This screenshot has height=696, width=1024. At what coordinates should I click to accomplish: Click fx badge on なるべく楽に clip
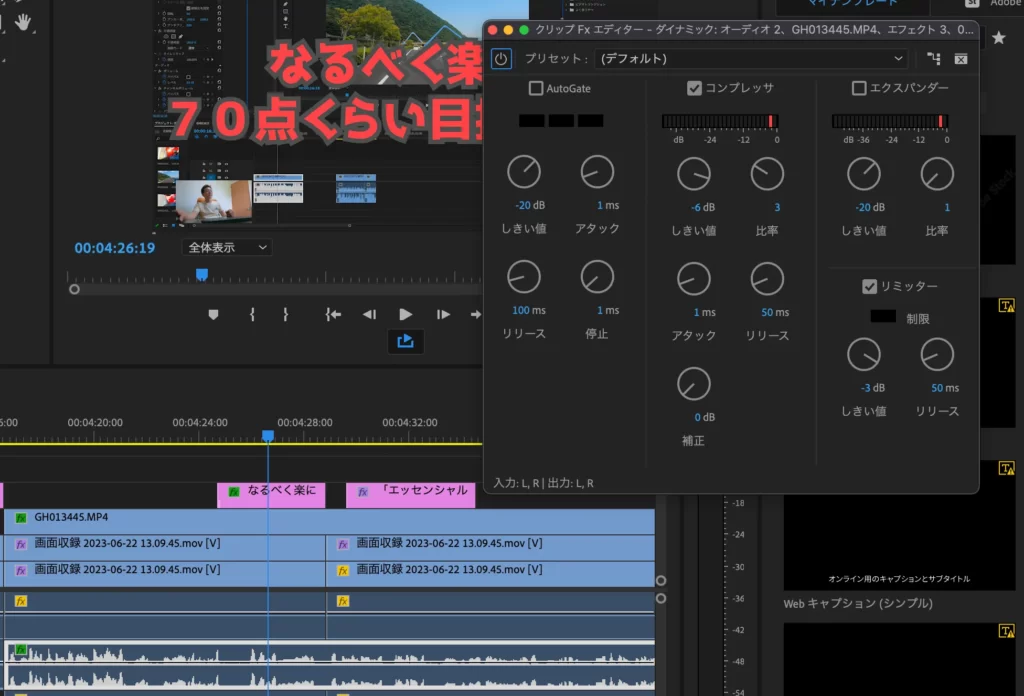[234, 492]
